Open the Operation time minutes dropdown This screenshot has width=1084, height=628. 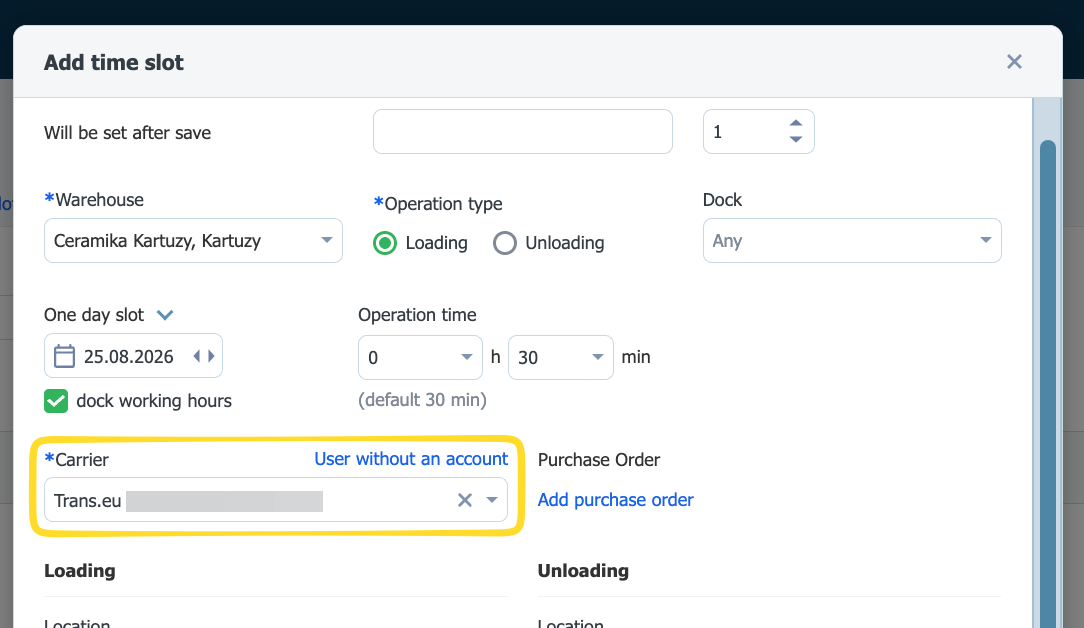click(x=561, y=358)
